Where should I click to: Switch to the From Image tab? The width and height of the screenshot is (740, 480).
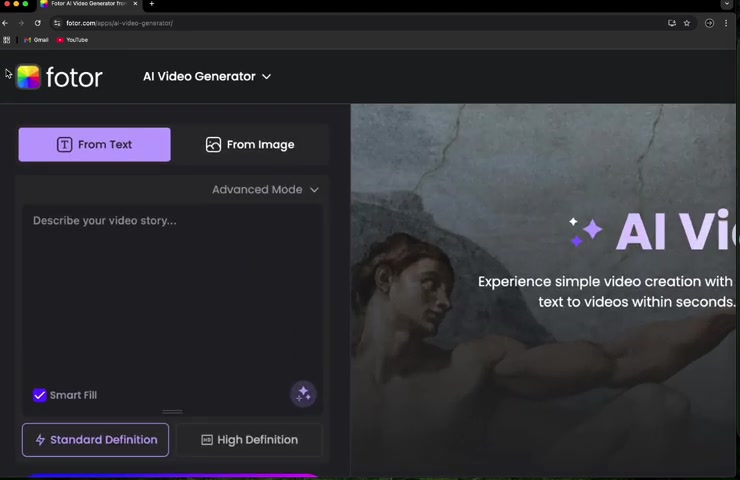point(250,144)
